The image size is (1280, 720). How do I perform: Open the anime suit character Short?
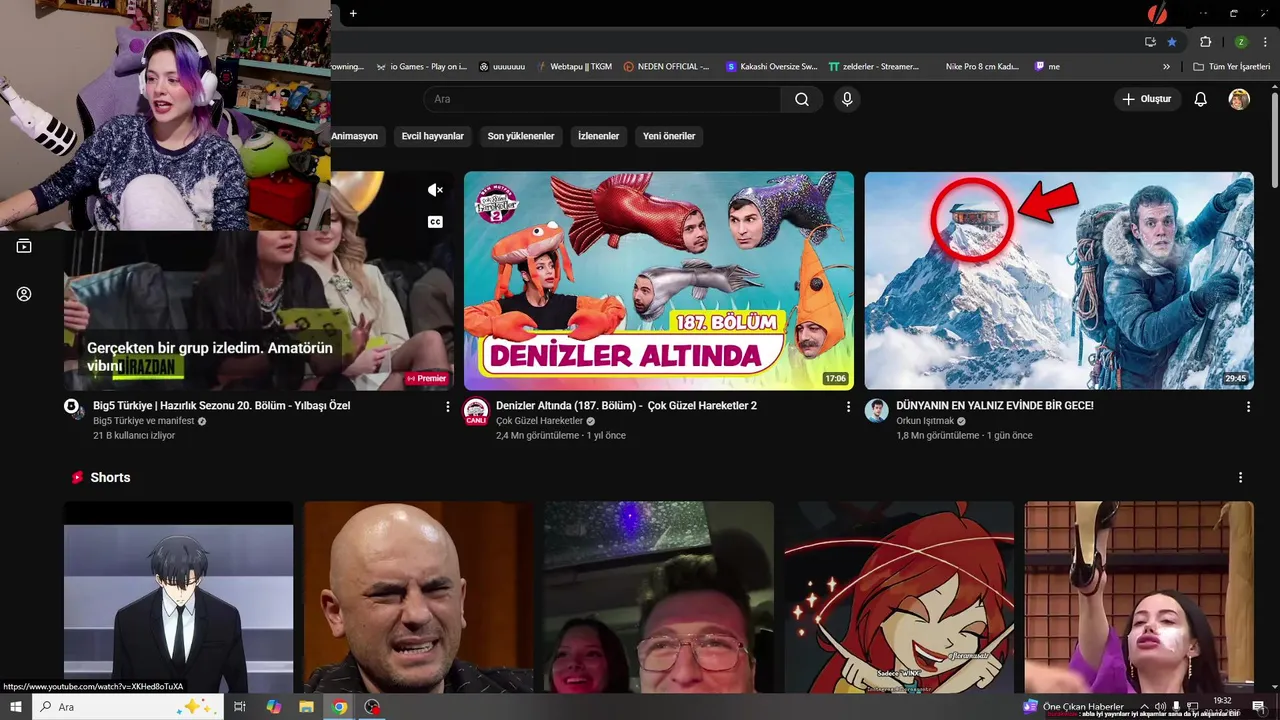(x=179, y=596)
